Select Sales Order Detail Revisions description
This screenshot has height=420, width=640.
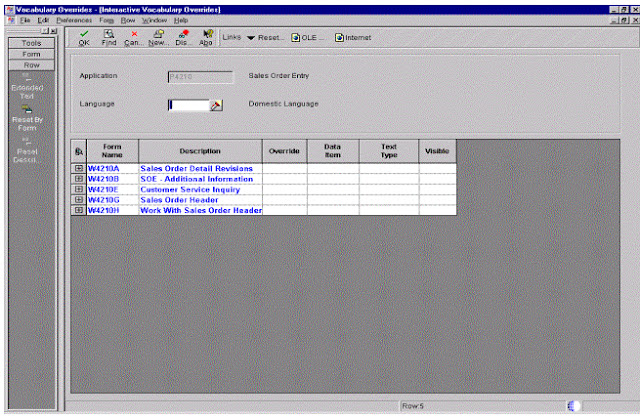click(200, 169)
